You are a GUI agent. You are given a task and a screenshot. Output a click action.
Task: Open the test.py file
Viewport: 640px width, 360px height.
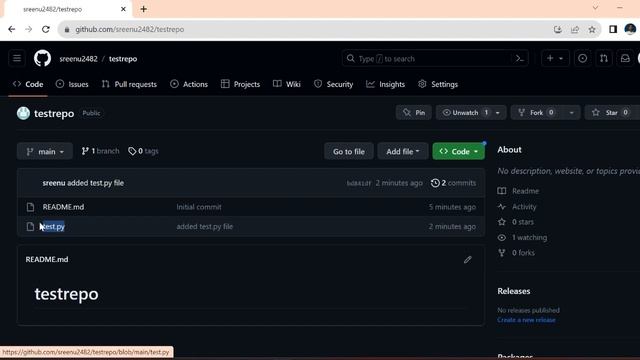tap(52, 227)
